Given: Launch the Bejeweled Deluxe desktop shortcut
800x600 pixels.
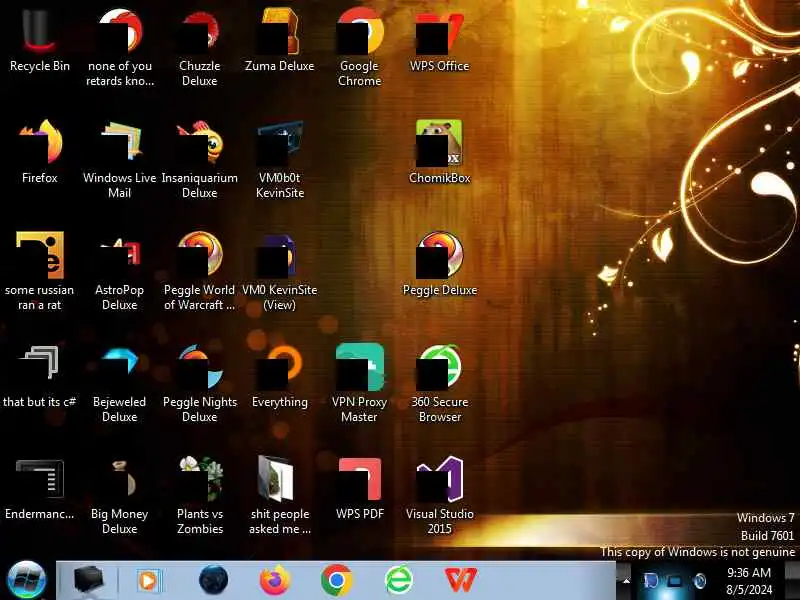Looking at the screenshot, I should (119, 383).
